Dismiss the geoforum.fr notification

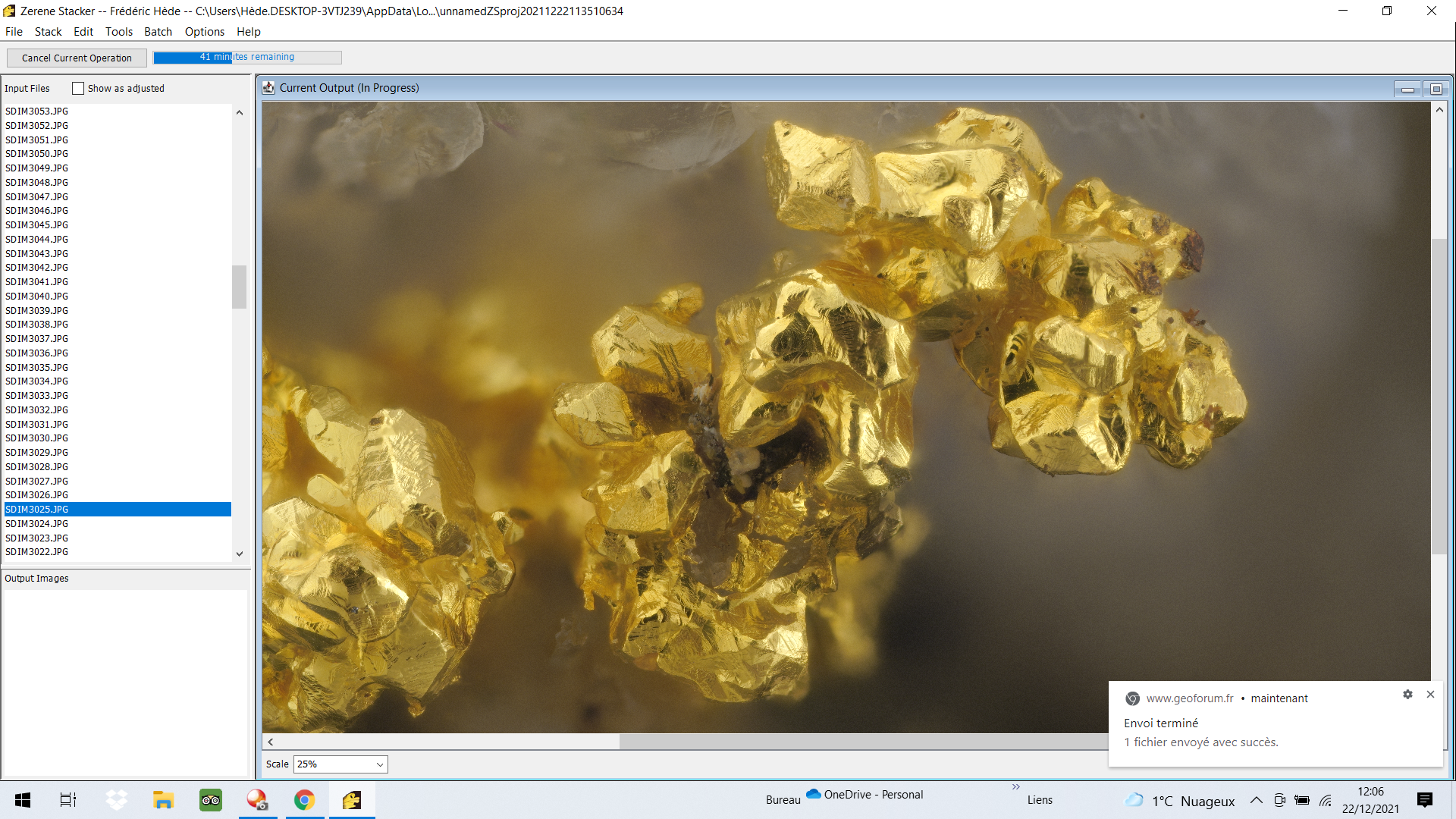[x=1430, y=695]
